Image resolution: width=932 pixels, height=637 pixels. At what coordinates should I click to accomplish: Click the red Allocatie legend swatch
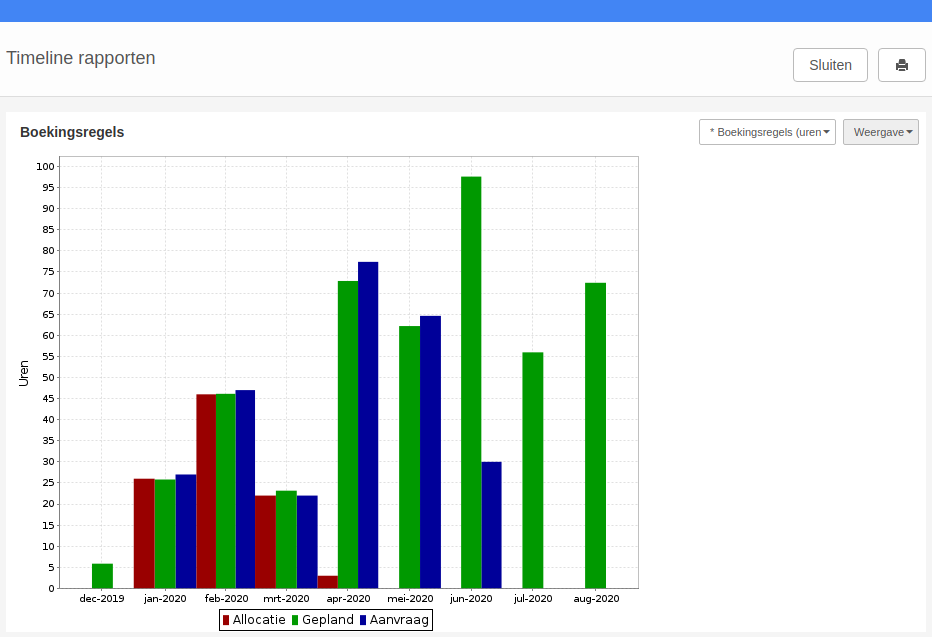[x=226, y=620]
